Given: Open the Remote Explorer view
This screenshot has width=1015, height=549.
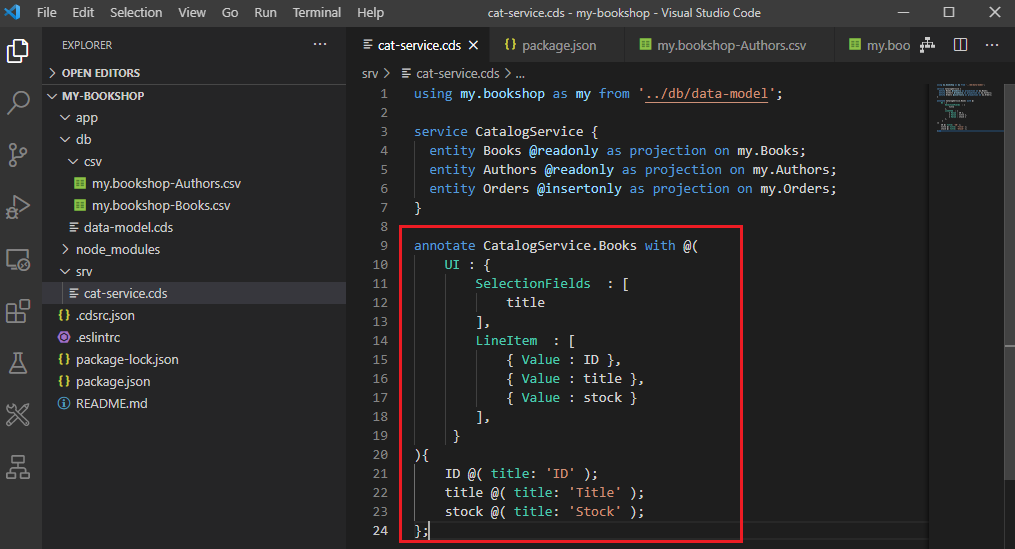Looking at the screenshot, I should point(19,260).
